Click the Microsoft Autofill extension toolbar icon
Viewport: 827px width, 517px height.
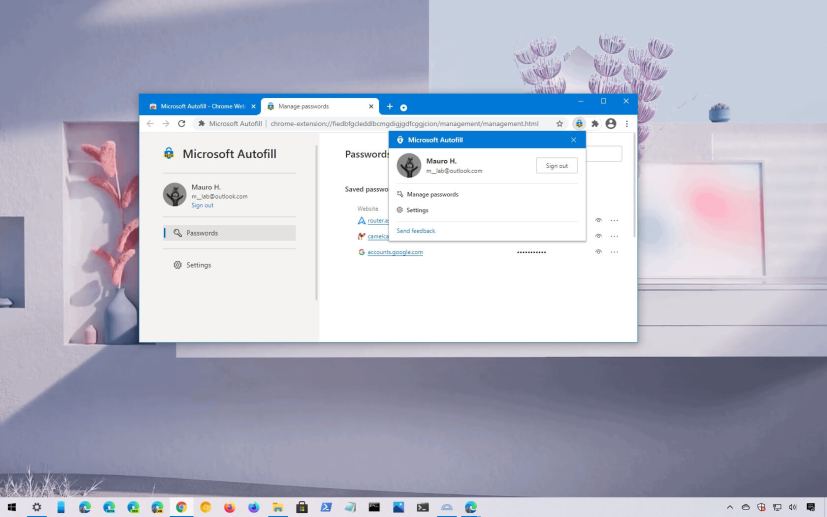579,123
